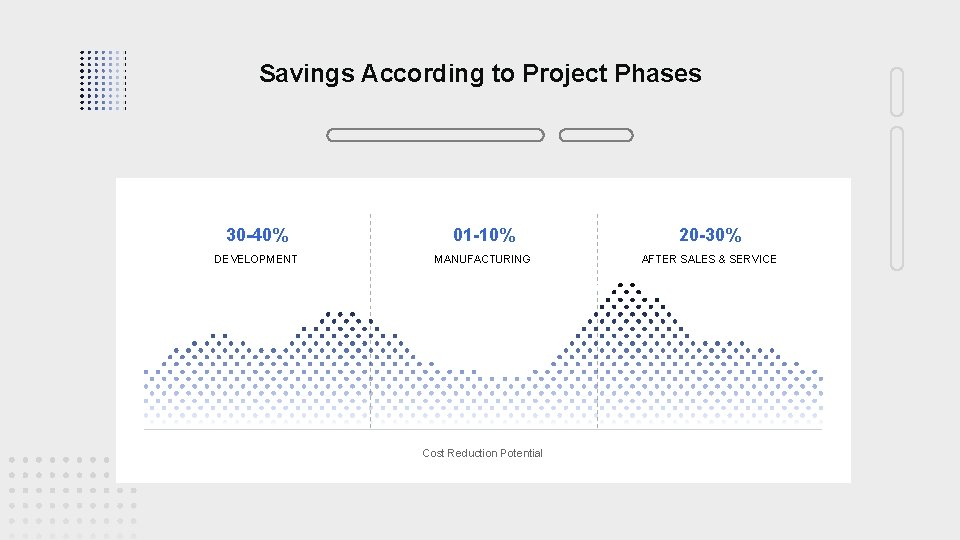This screenshot has width=960, height=540.
Task: Select the AFTER SALES & SERVICE label
Action: click(709, 259)
